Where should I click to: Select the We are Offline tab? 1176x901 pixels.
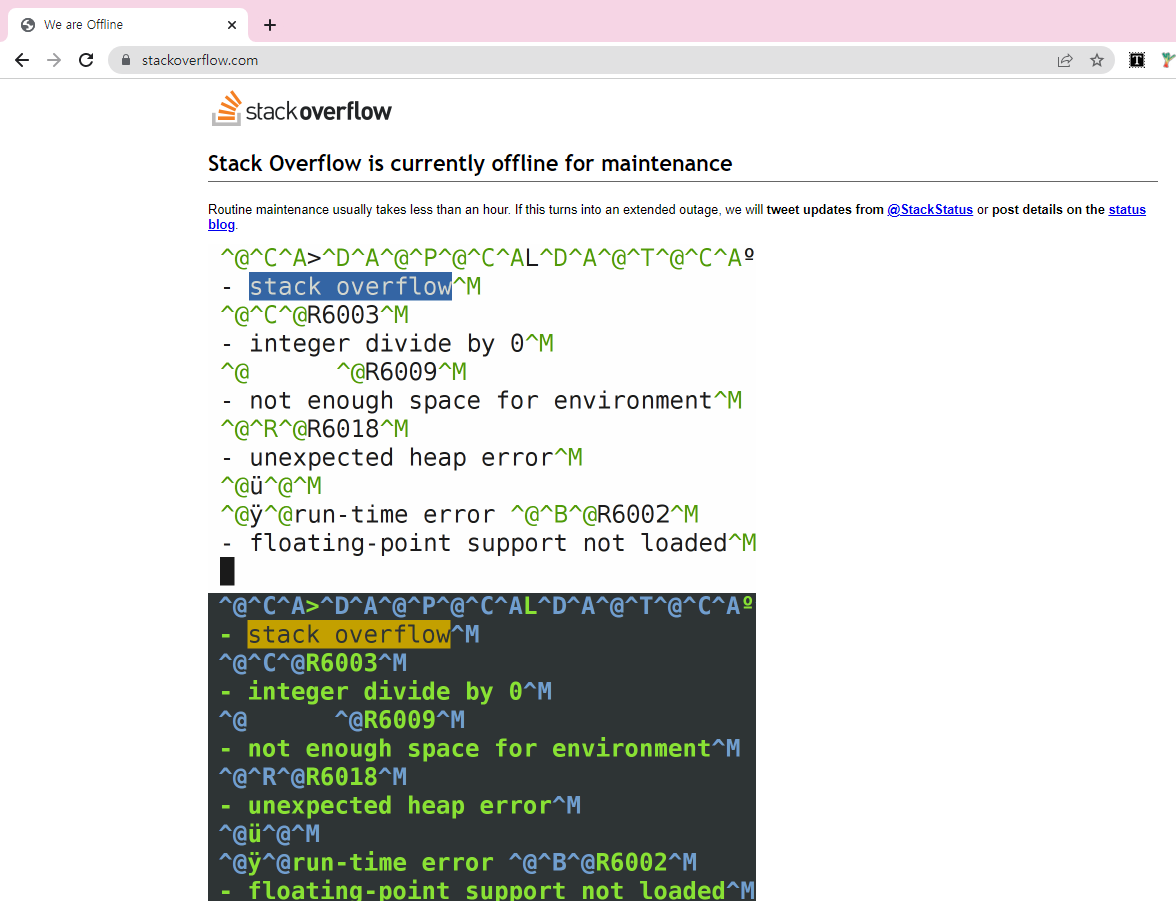click(x=128, y=25)
